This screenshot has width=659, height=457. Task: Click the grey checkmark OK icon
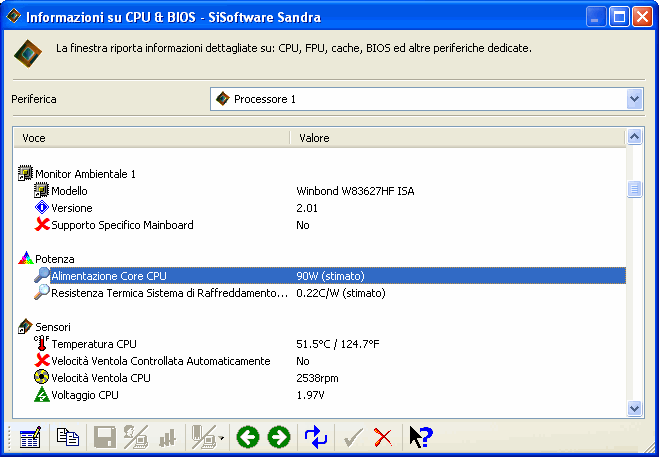353,438
